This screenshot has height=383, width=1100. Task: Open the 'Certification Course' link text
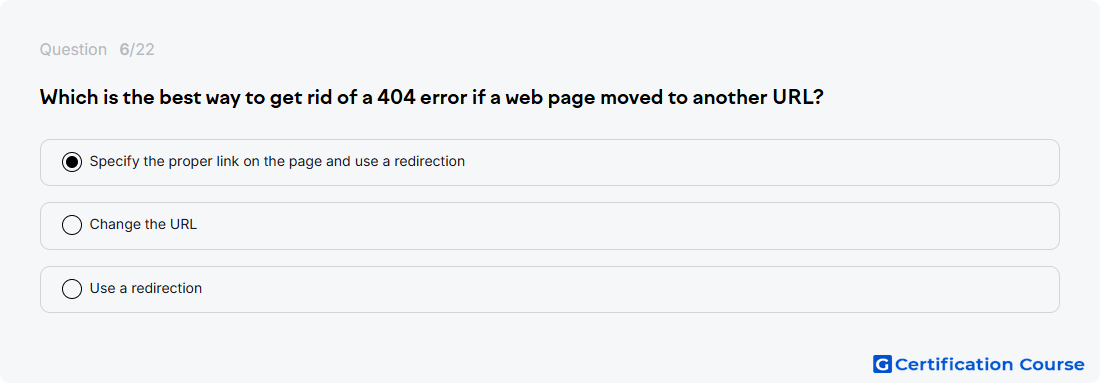click(x=989, y=364)
